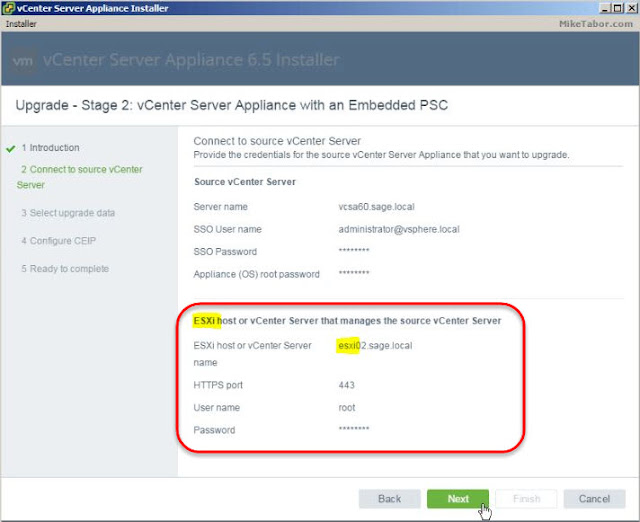Click the vm logo in header
This screenshot has height=522, width=640.
[22, 61]
